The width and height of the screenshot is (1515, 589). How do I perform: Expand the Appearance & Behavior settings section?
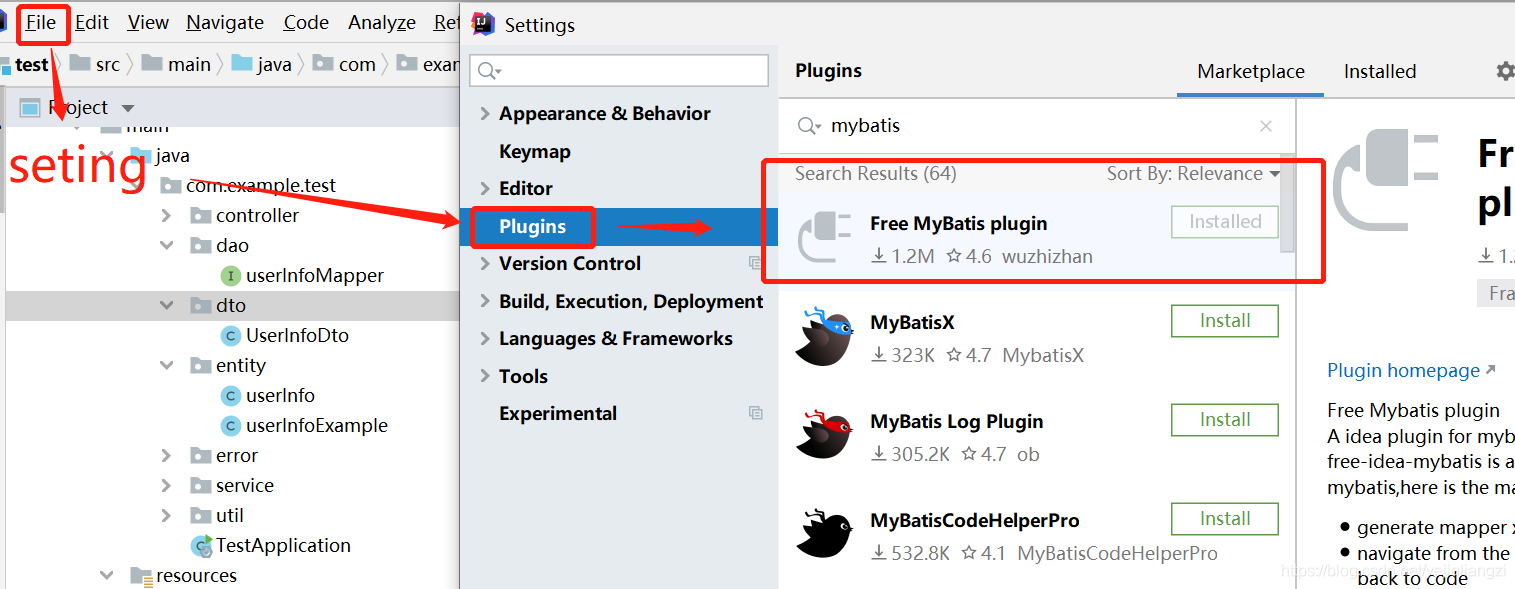486,113
